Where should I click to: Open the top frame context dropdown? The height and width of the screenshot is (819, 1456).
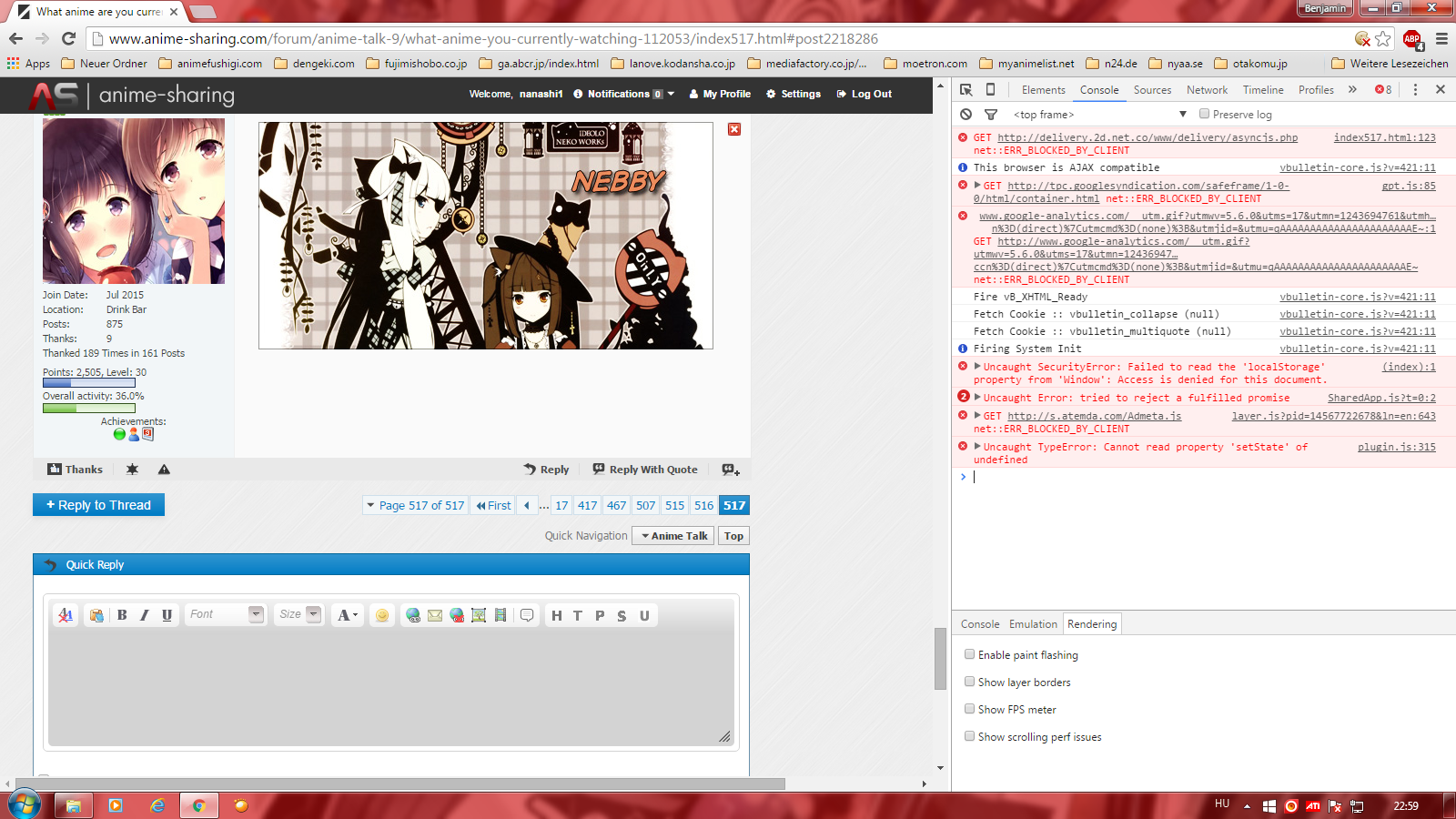[1099, 115]
